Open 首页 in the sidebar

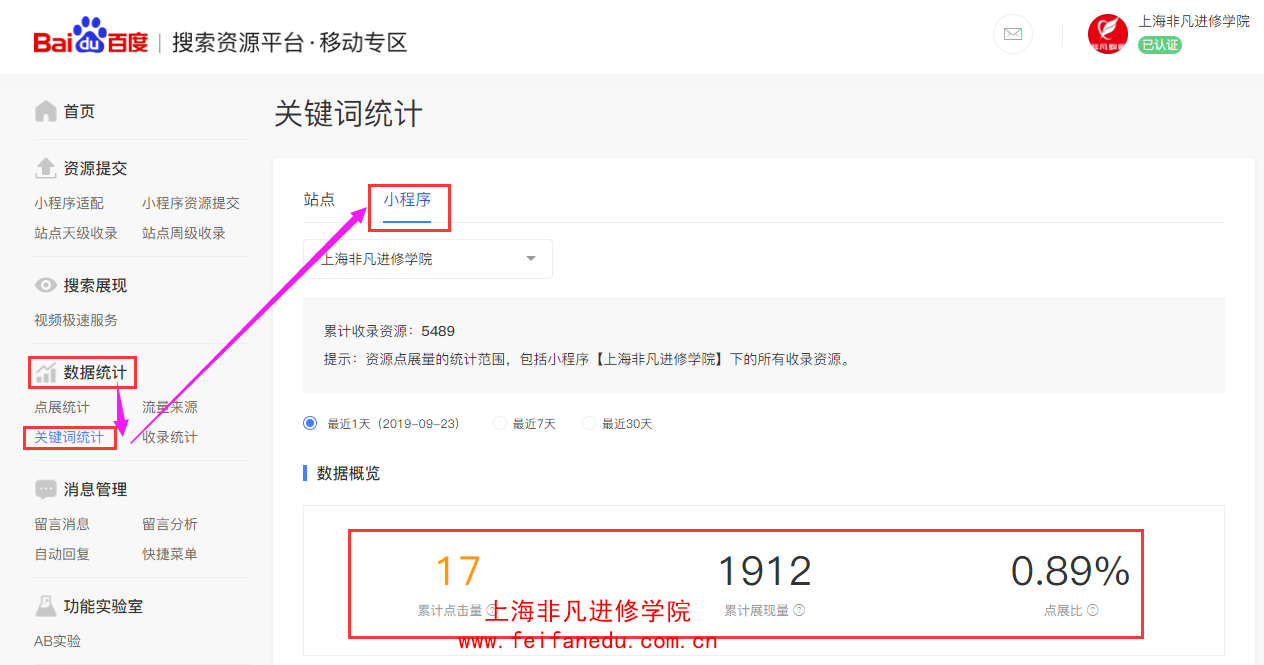(x=79, y=111)
